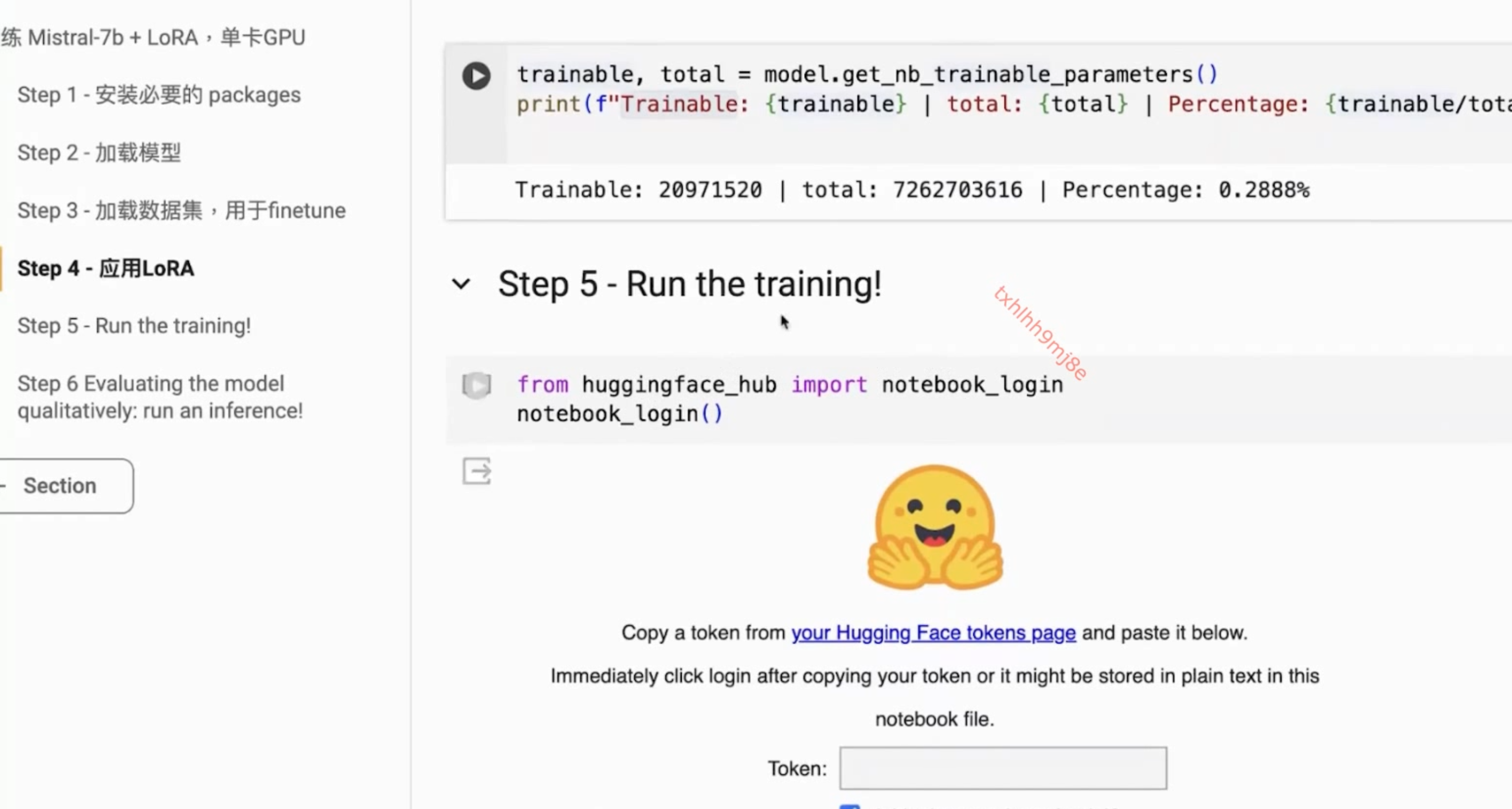Click into the notebook_login() code line
The height and width of the screenshot is (809, 1512).
(x=619, y=414)
